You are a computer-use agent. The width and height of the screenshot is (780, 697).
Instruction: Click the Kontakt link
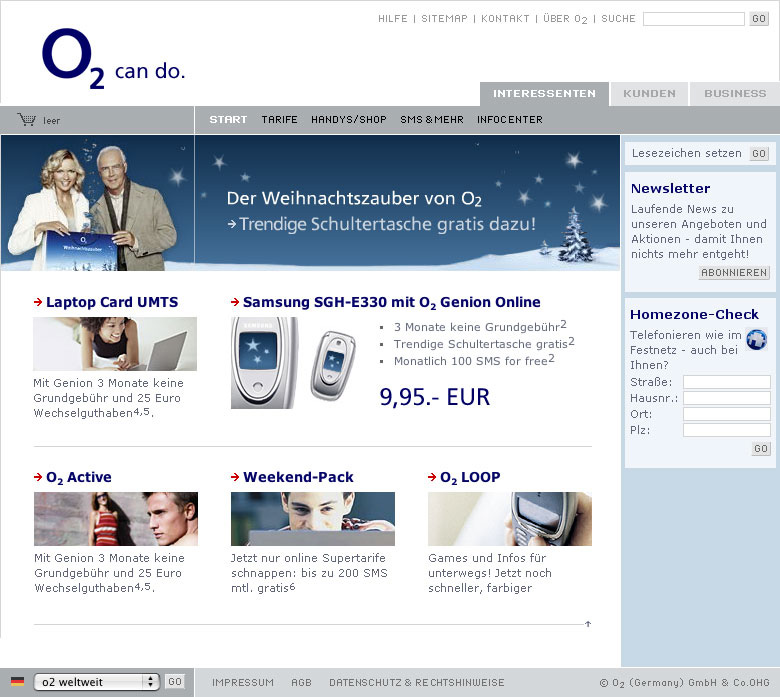pos(505,19)
